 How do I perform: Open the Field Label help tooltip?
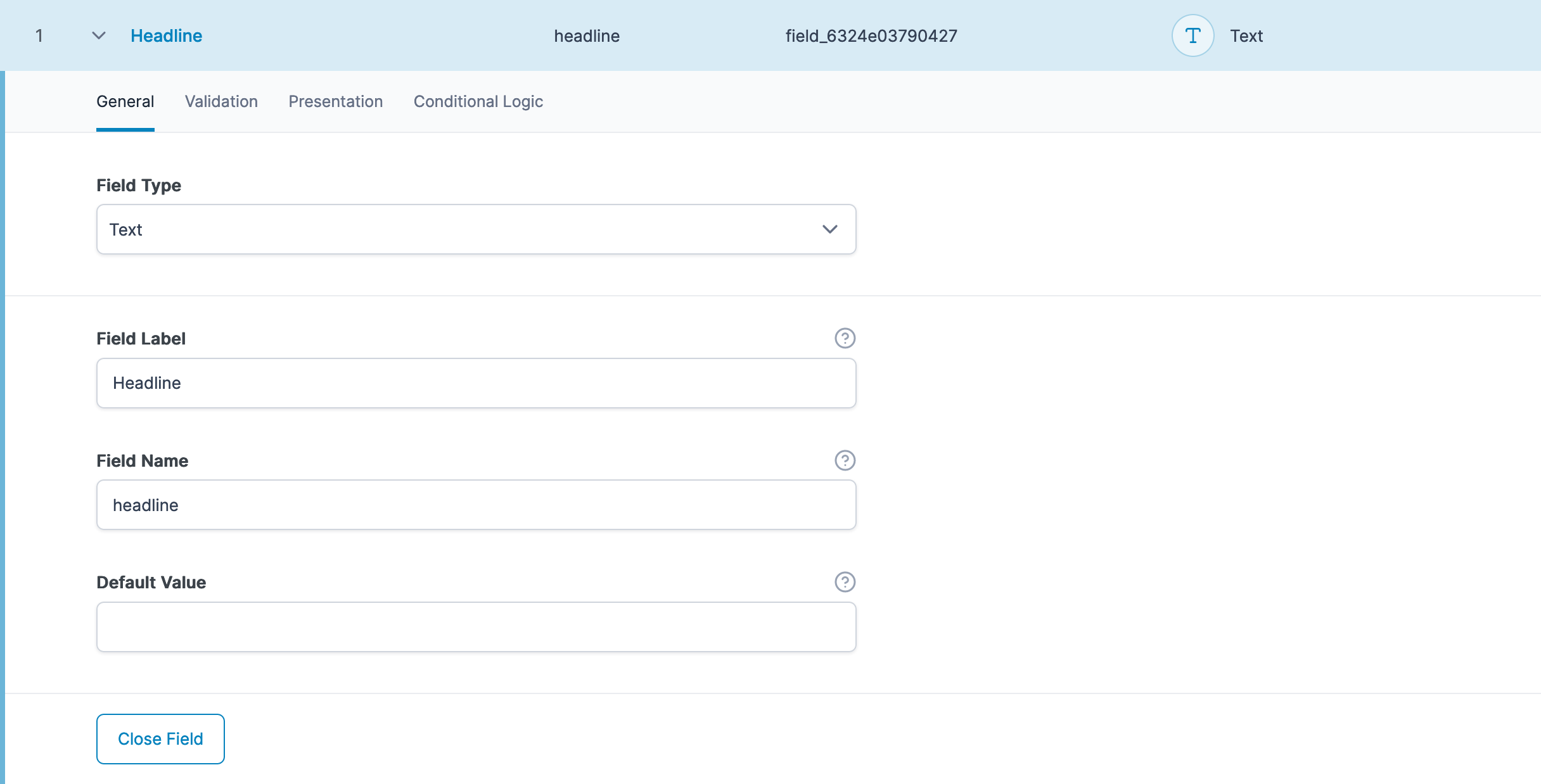click(x=845, y=338)
